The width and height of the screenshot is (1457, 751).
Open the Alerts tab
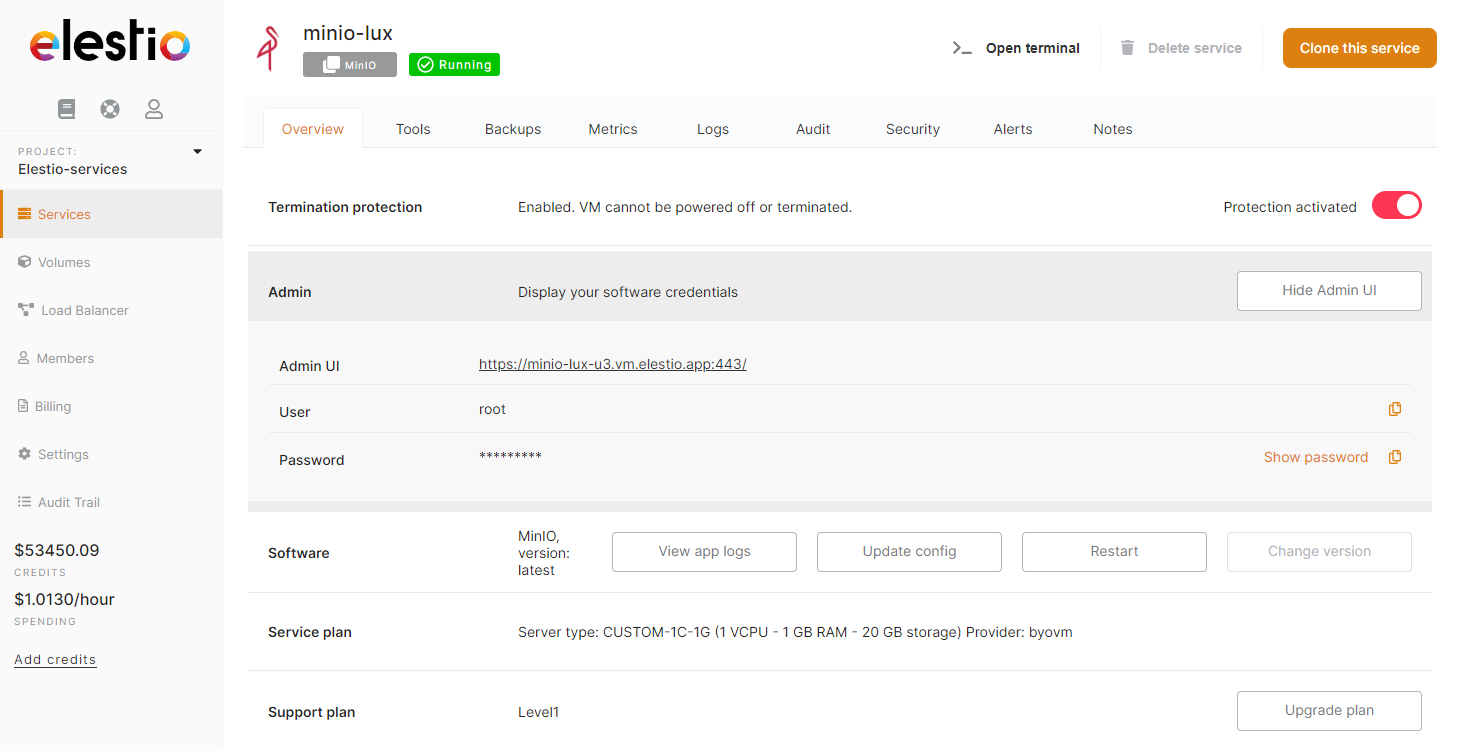tap(1013, 129)
